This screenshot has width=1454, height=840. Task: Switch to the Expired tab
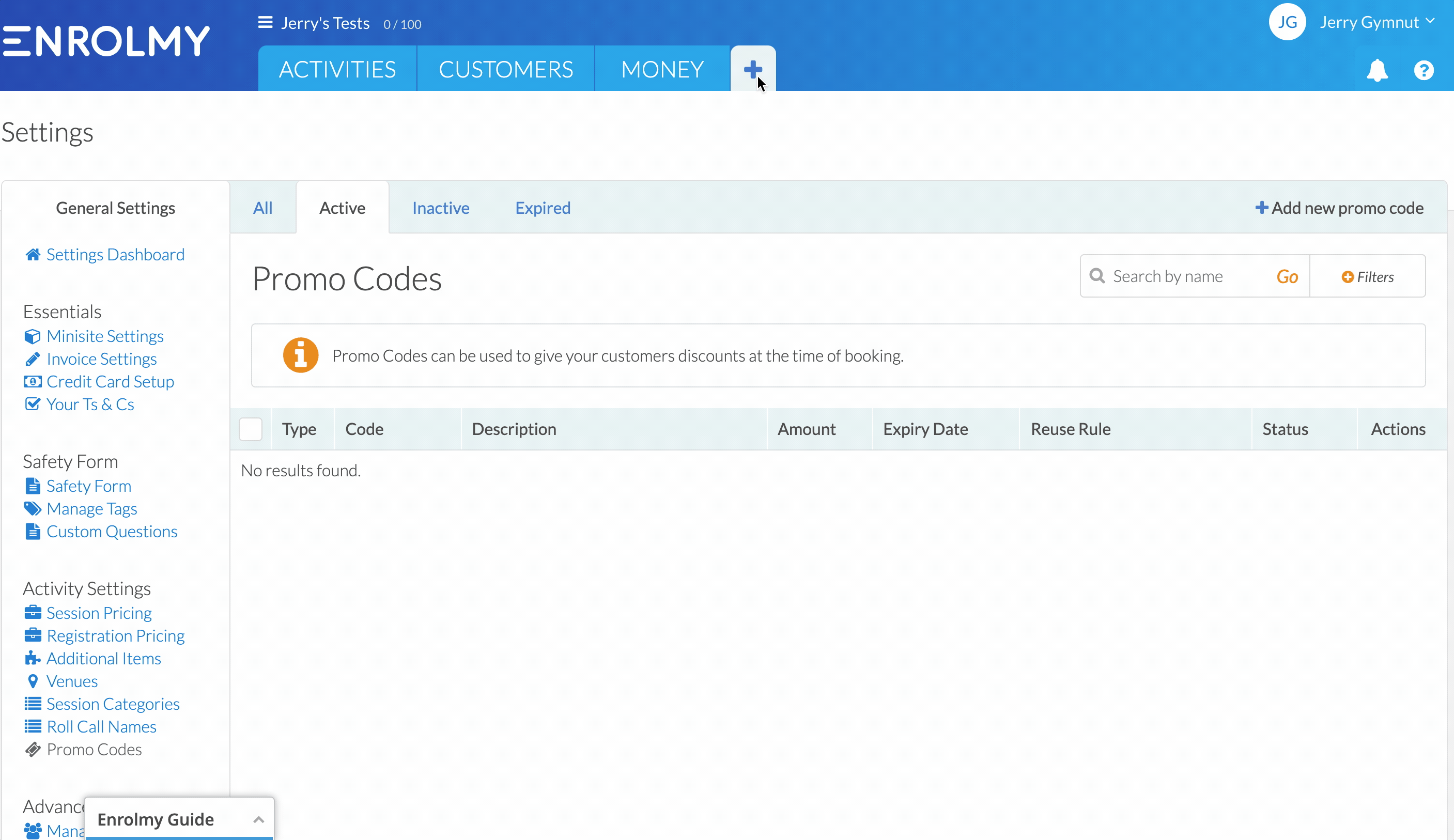543,207
